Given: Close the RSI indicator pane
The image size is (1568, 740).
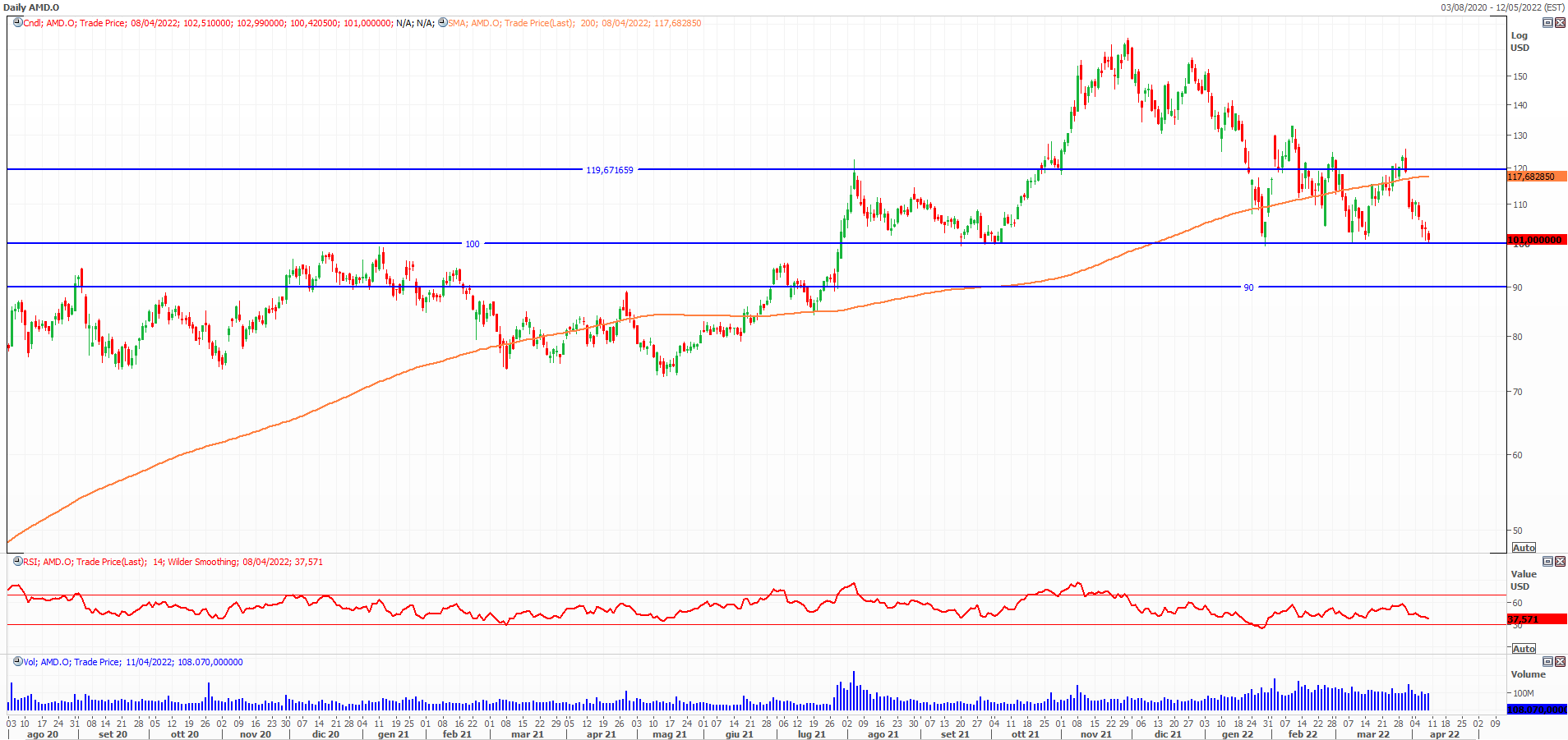Looking at the screenshot, I should pos(1560,562).
